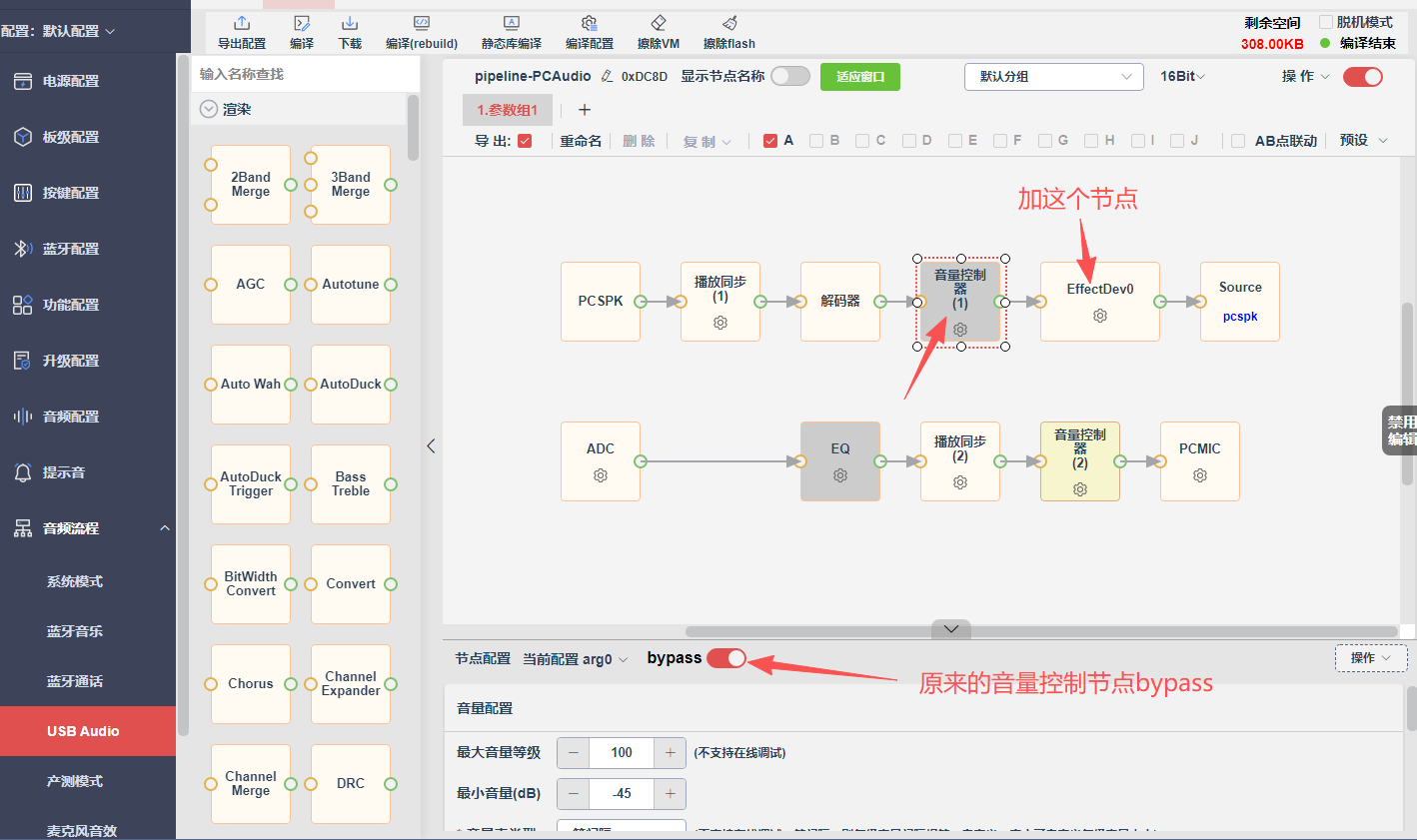Viewport: 1417px width, 840px height.
Task: Open the gear settings on 播放同步(1) node
Action: coord(720,323)
